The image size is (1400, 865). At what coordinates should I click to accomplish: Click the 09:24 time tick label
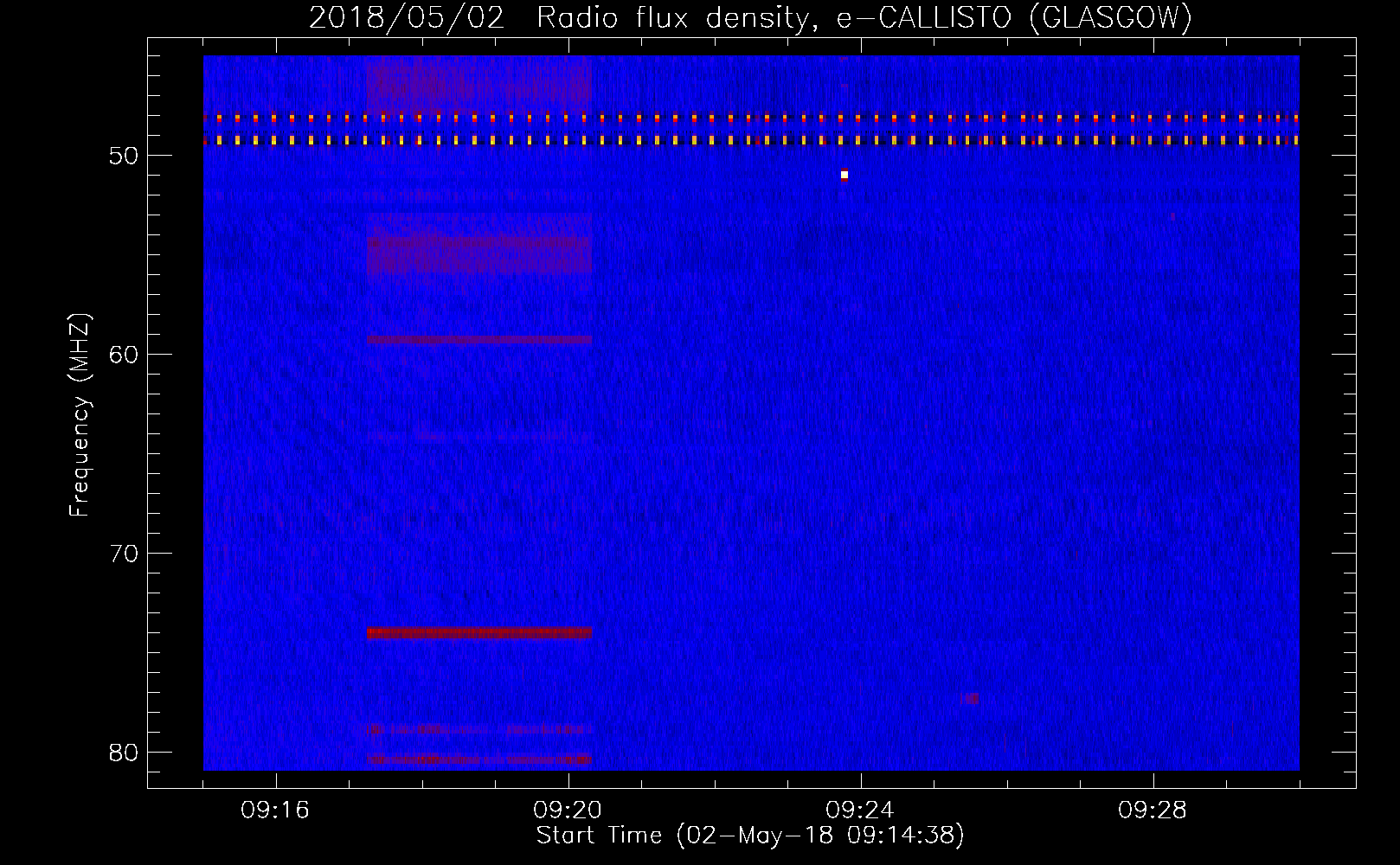pos(860,811)
